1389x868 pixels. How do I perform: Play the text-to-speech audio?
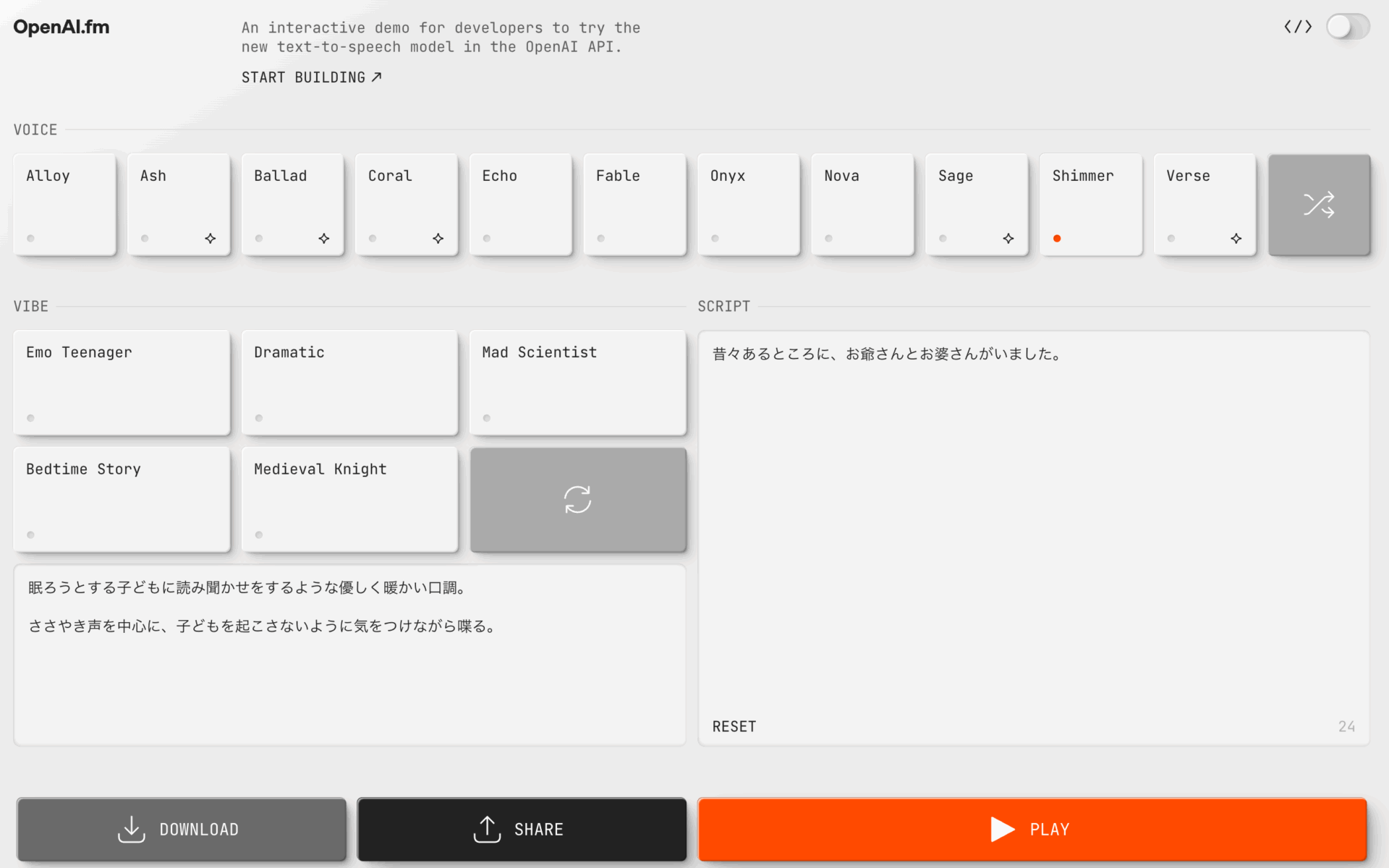click(1032, 829)
